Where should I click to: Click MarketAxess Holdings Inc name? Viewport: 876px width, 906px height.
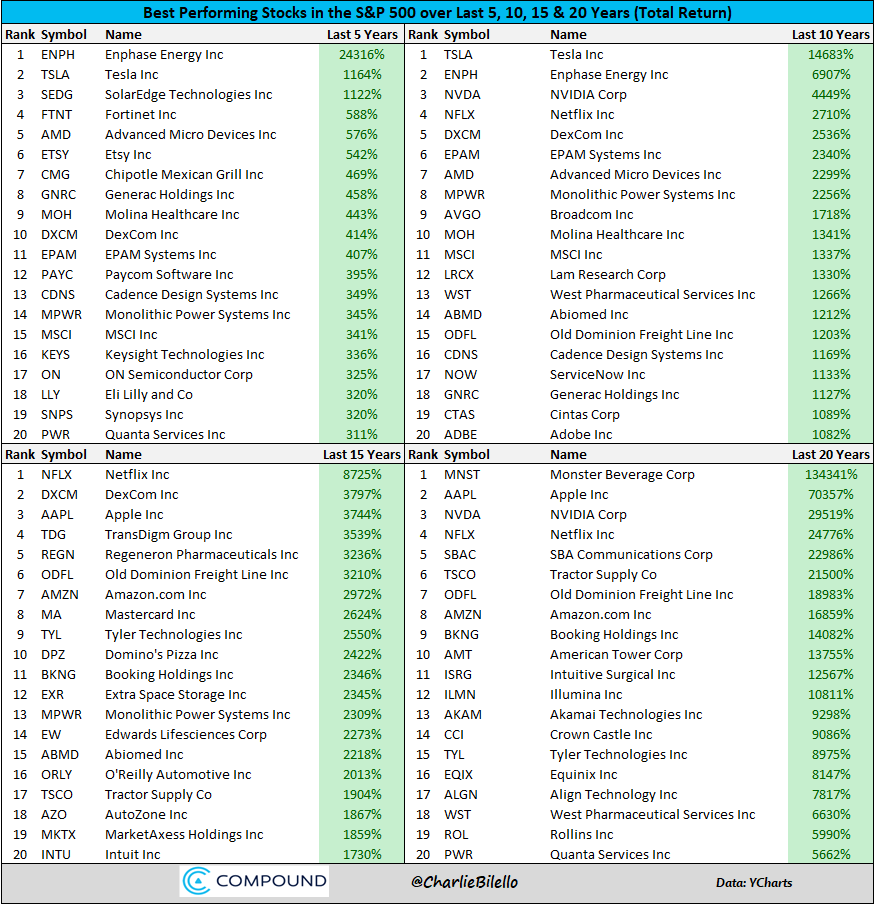point(184,835)
